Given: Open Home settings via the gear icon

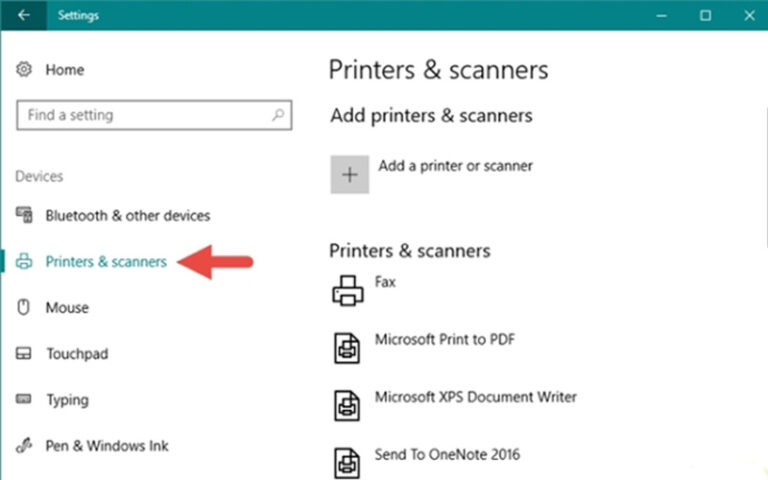Looking at the screenshot, I should click(24, 69).
